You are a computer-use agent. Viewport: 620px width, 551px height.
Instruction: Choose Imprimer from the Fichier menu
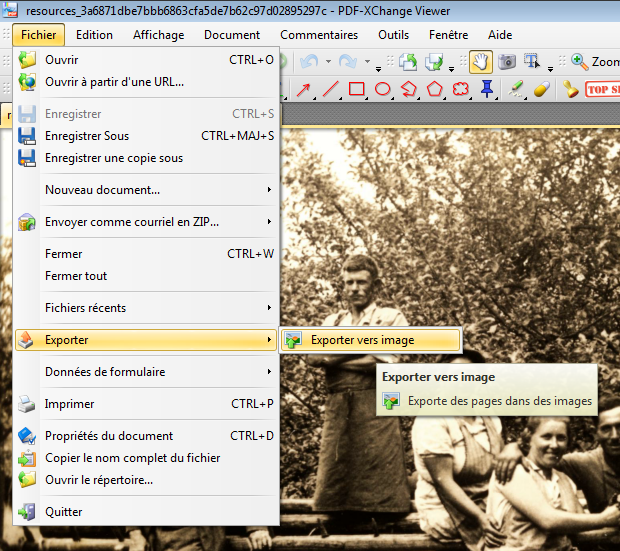70,404
